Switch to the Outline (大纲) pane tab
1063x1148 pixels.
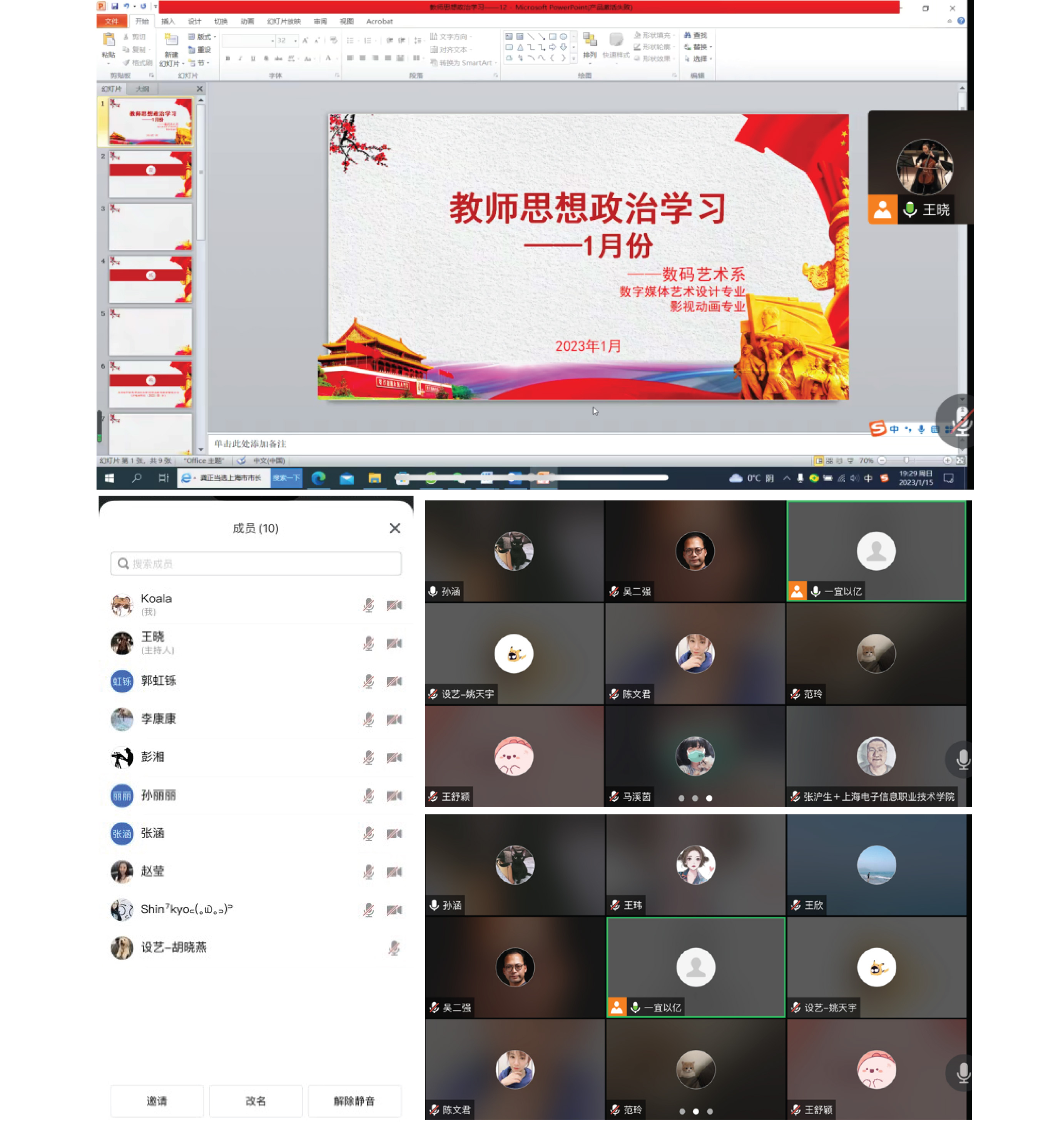pyautogui.click(x=142, y=89)
